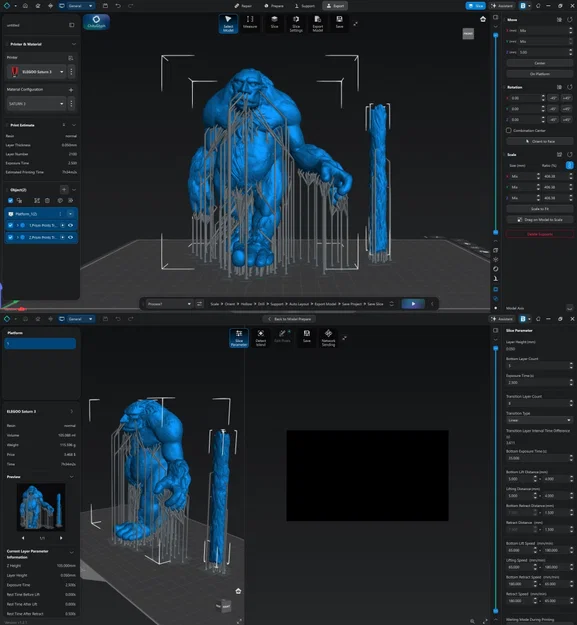
Task: Uncheck the first Prism model checkbox
Action: tap(10, 225)
